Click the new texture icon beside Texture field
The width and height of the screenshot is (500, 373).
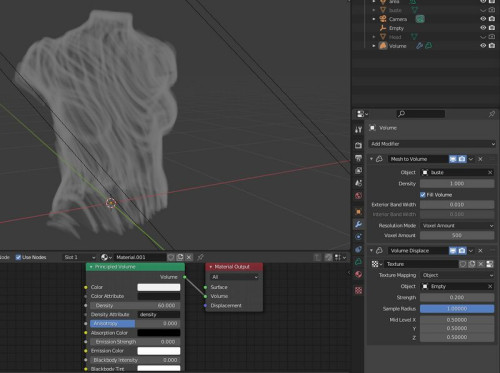(472, 264)
